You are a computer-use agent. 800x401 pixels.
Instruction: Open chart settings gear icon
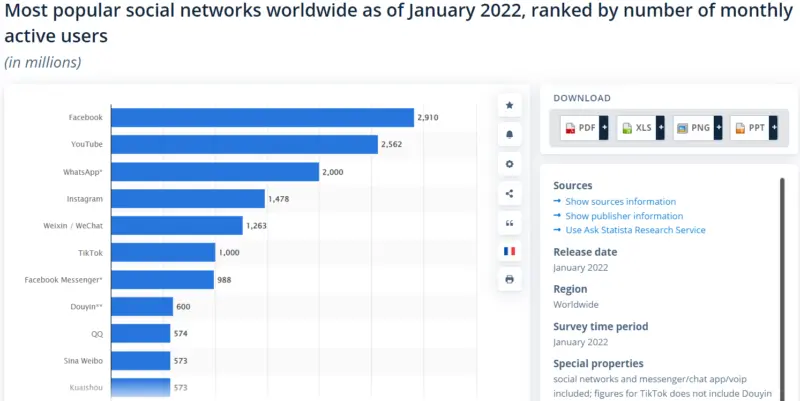coord(510,163)
